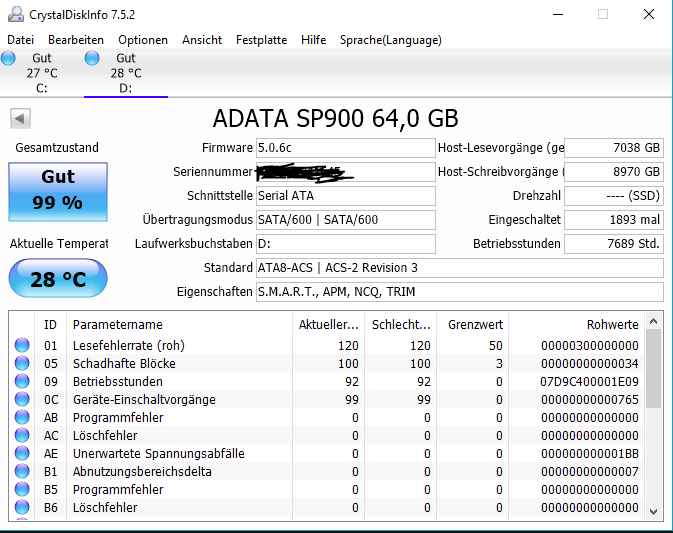
Task: Open the Optionen menu
Action: [x=143, y=40]
